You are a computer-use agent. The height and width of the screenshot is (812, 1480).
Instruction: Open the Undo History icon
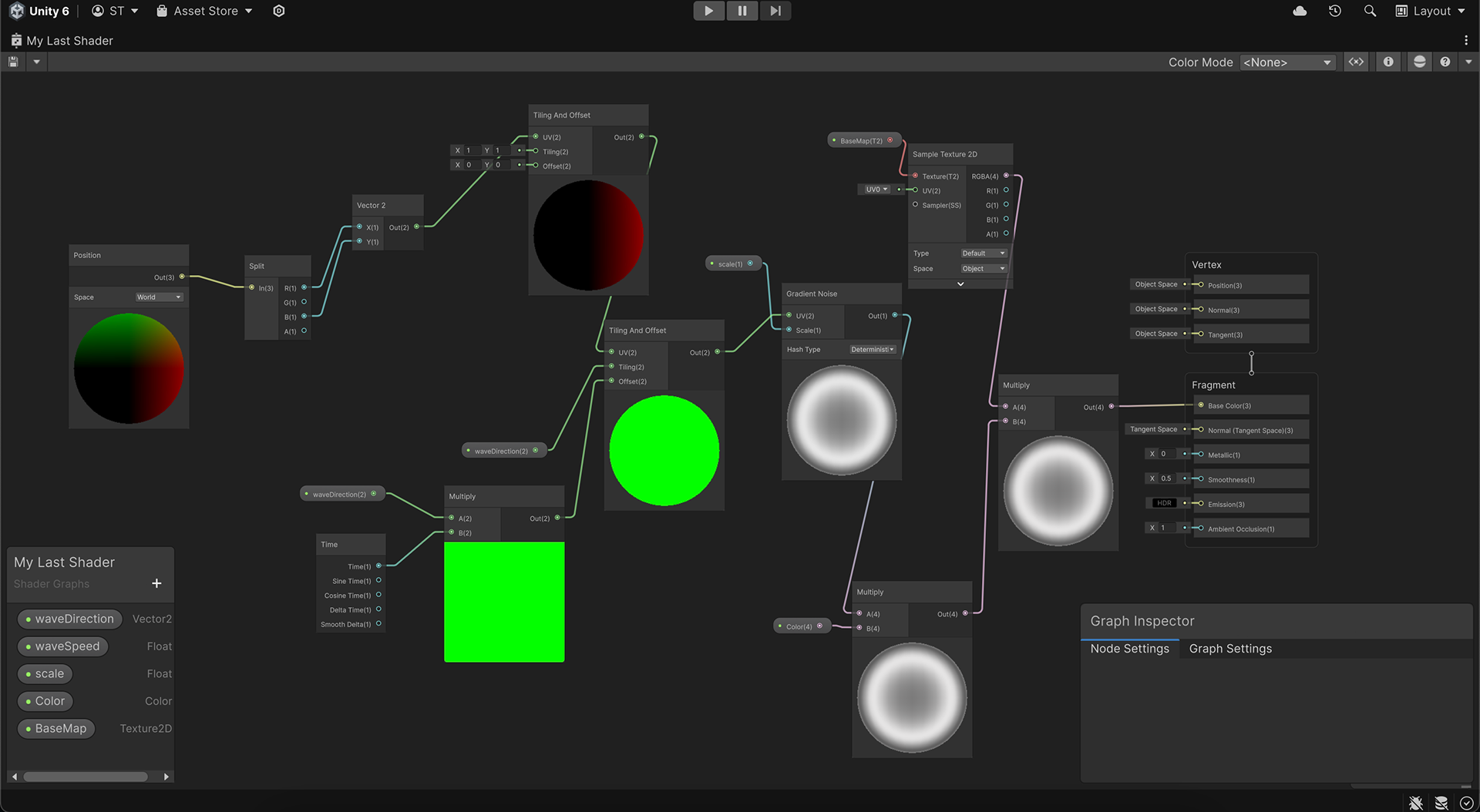[x=1335, y=11]
